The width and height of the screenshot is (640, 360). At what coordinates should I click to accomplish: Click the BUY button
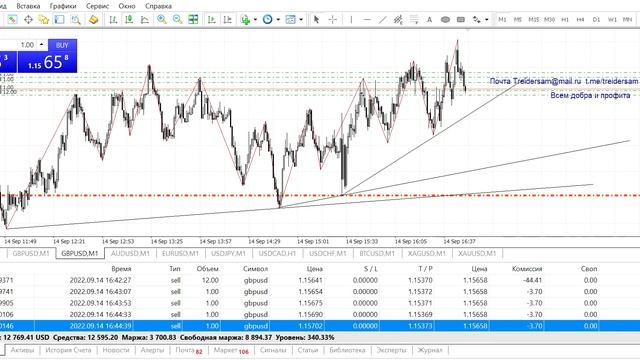[x=62, y=45]
